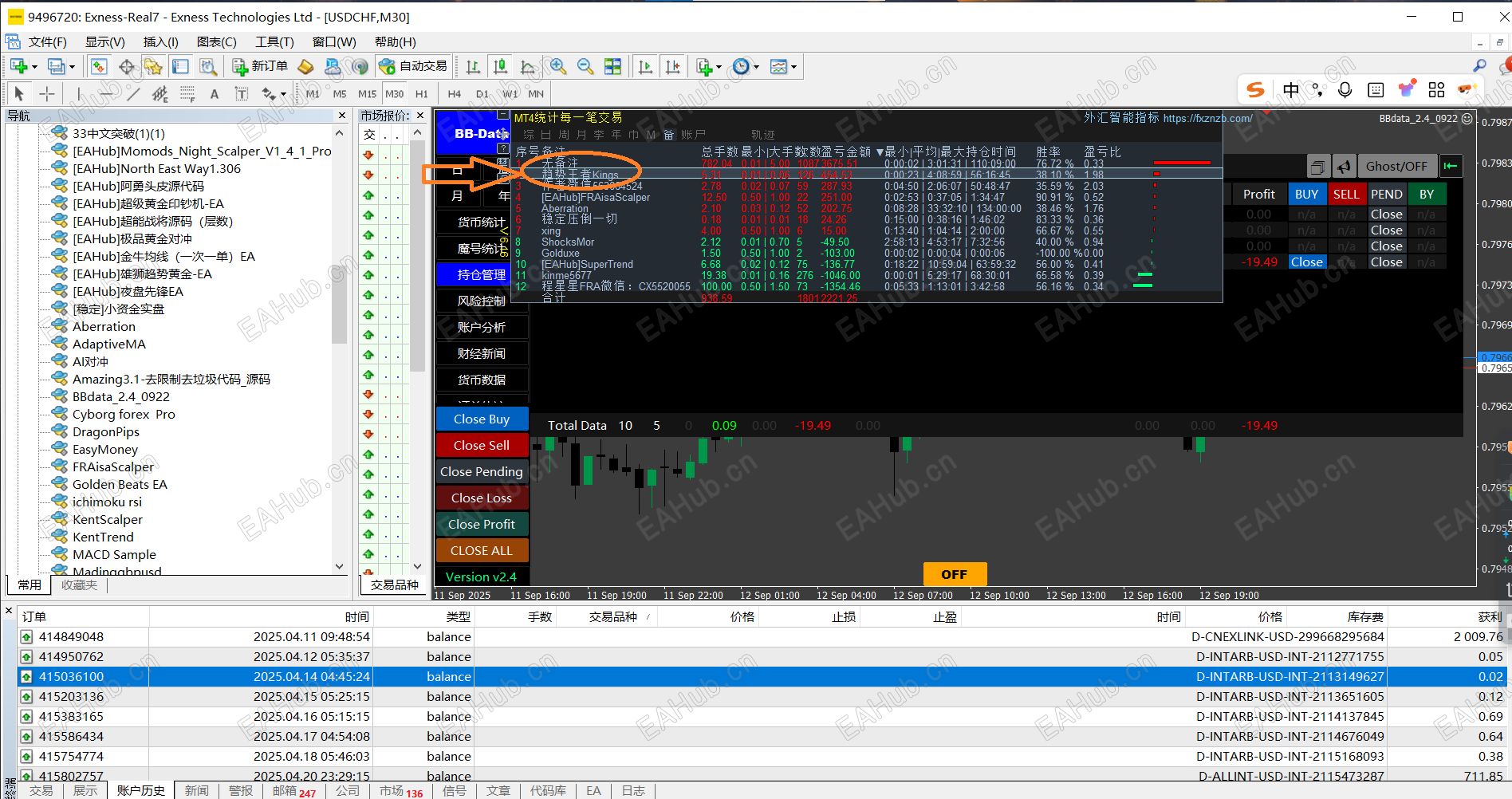Click the Close Buy button
The width and height of the screenshot is (1512, 799).
pyautogui.click(x=482, y=419)
